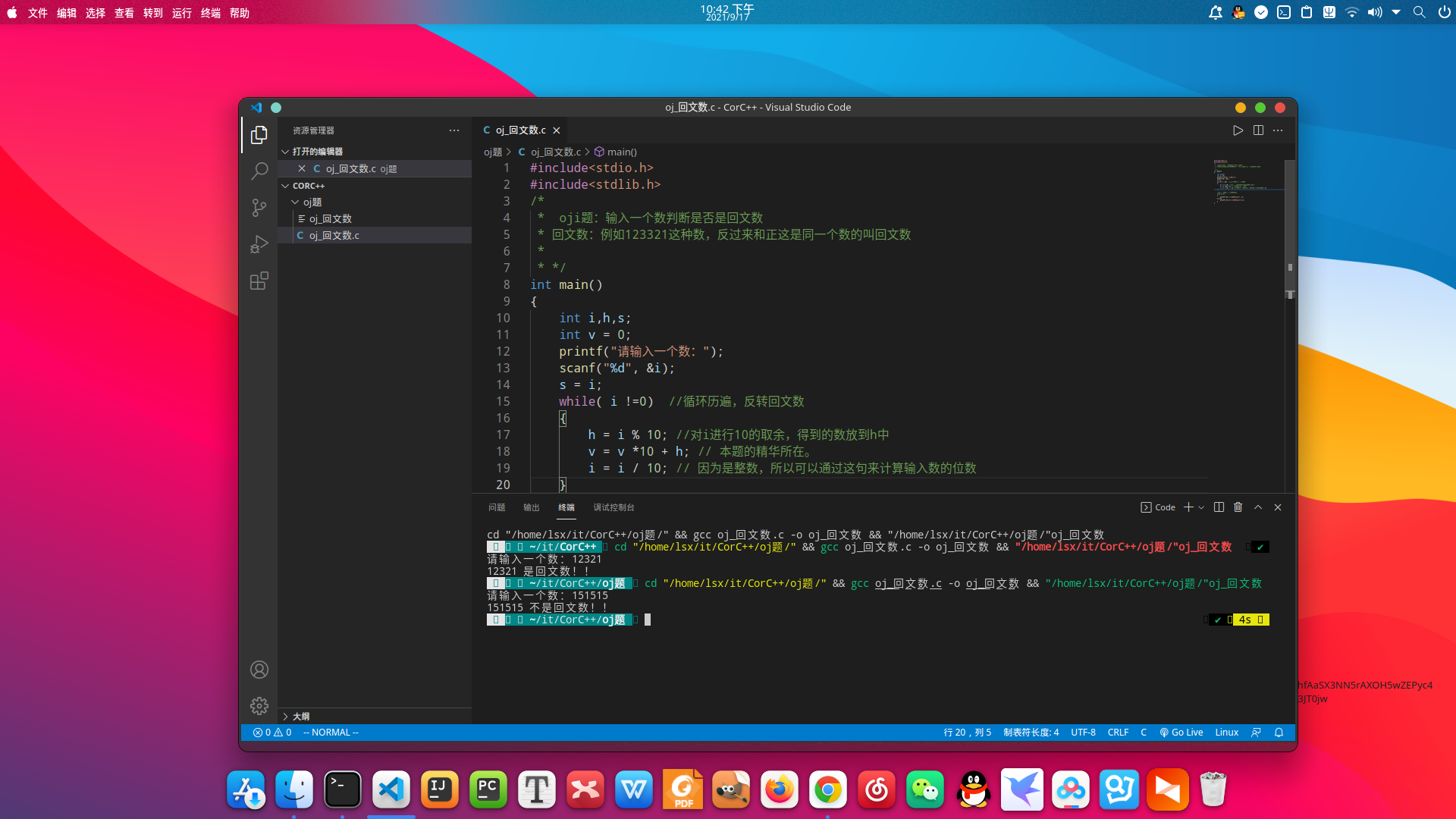The width and height of the screenshot is (1456, 819).
Task: Open the volume control in menu bar
Action: (x=1374, y=12)
